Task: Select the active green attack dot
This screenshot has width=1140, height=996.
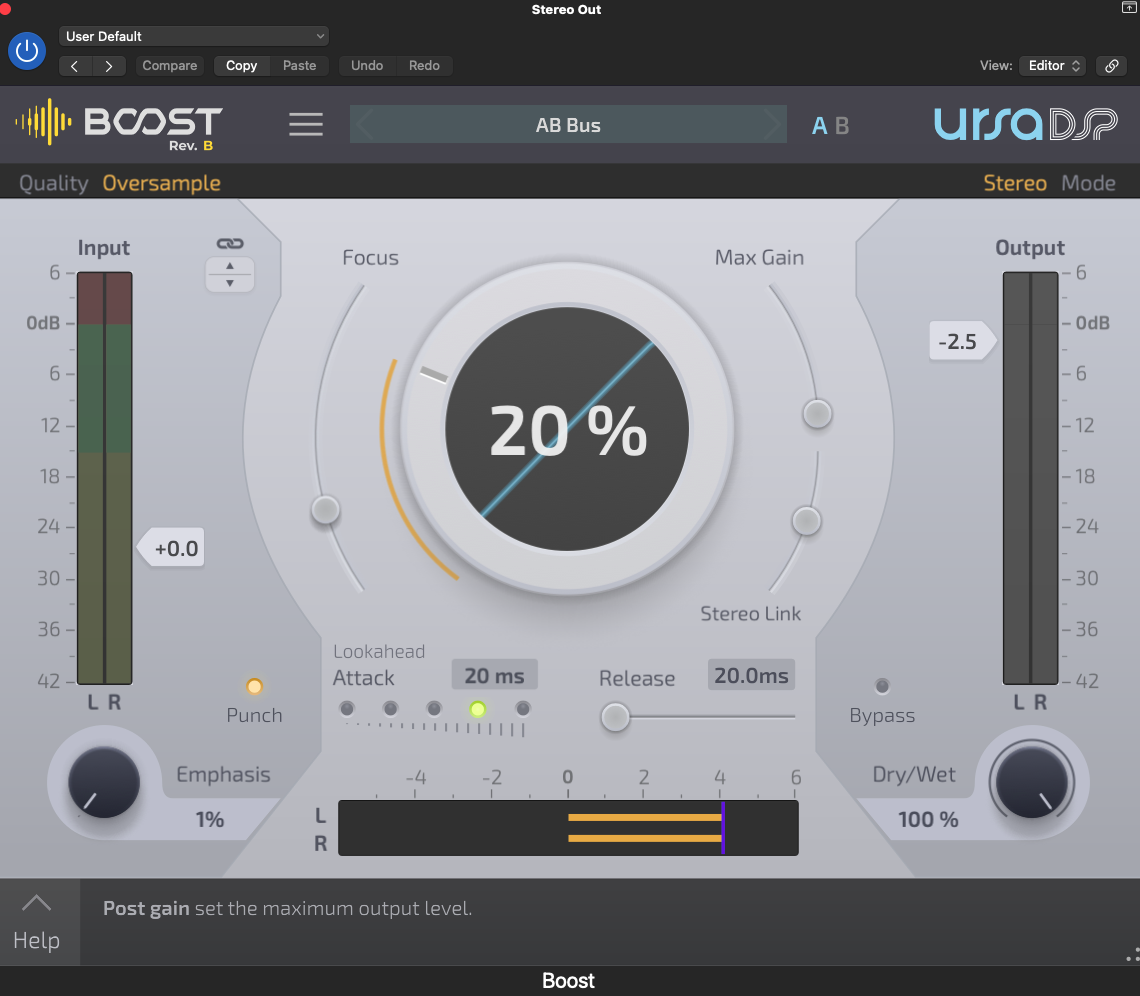Action: click(x=478, y=709)
